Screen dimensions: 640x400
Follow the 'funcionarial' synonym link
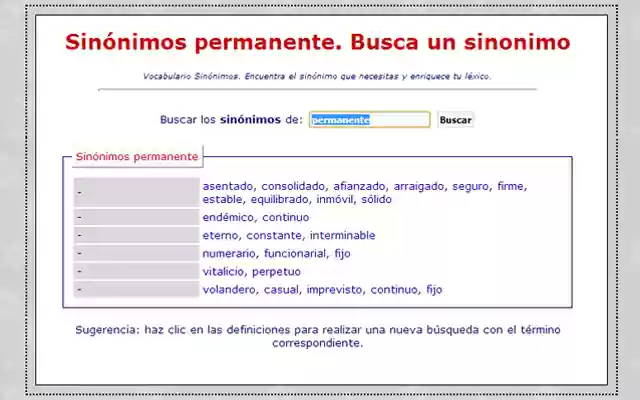coord(295,253)
